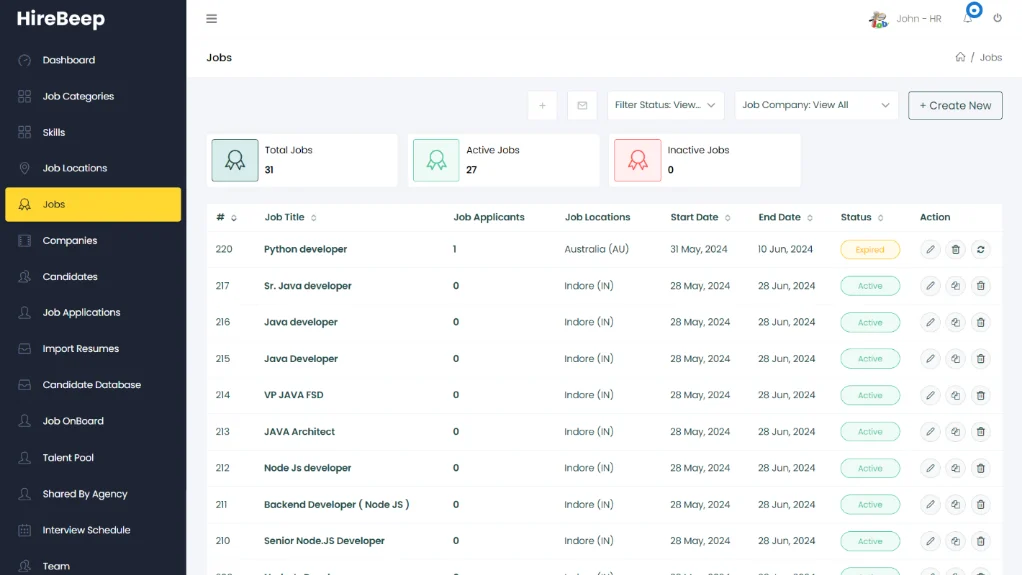
Task: Open the Filter Status dropdown
Action: (666, 105)
